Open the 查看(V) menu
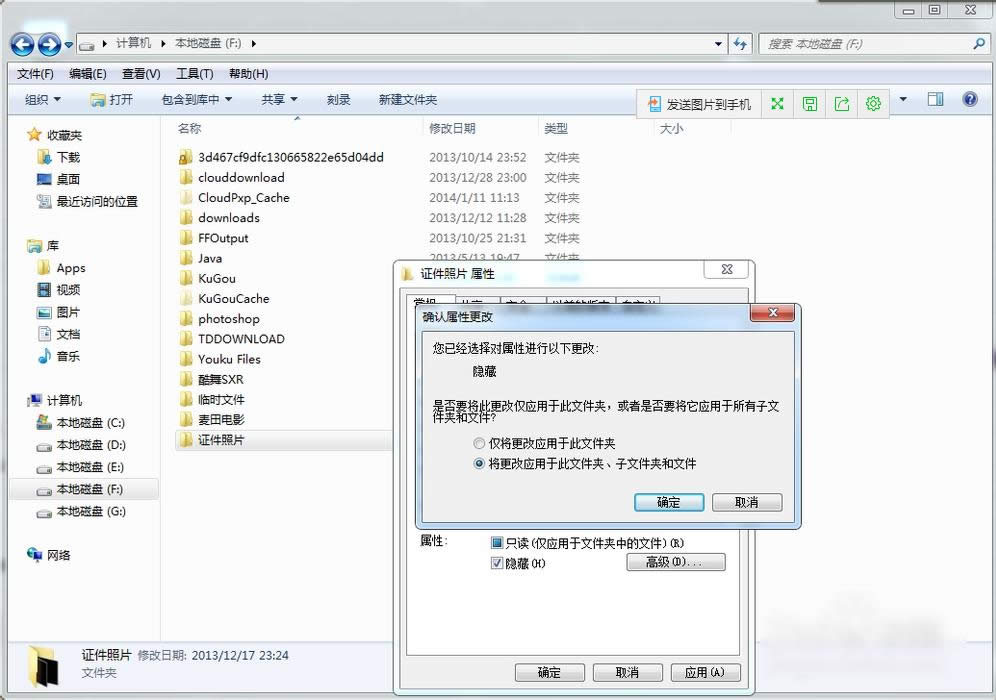The height and width of the screenshot is (700, 996). [141, 74]
